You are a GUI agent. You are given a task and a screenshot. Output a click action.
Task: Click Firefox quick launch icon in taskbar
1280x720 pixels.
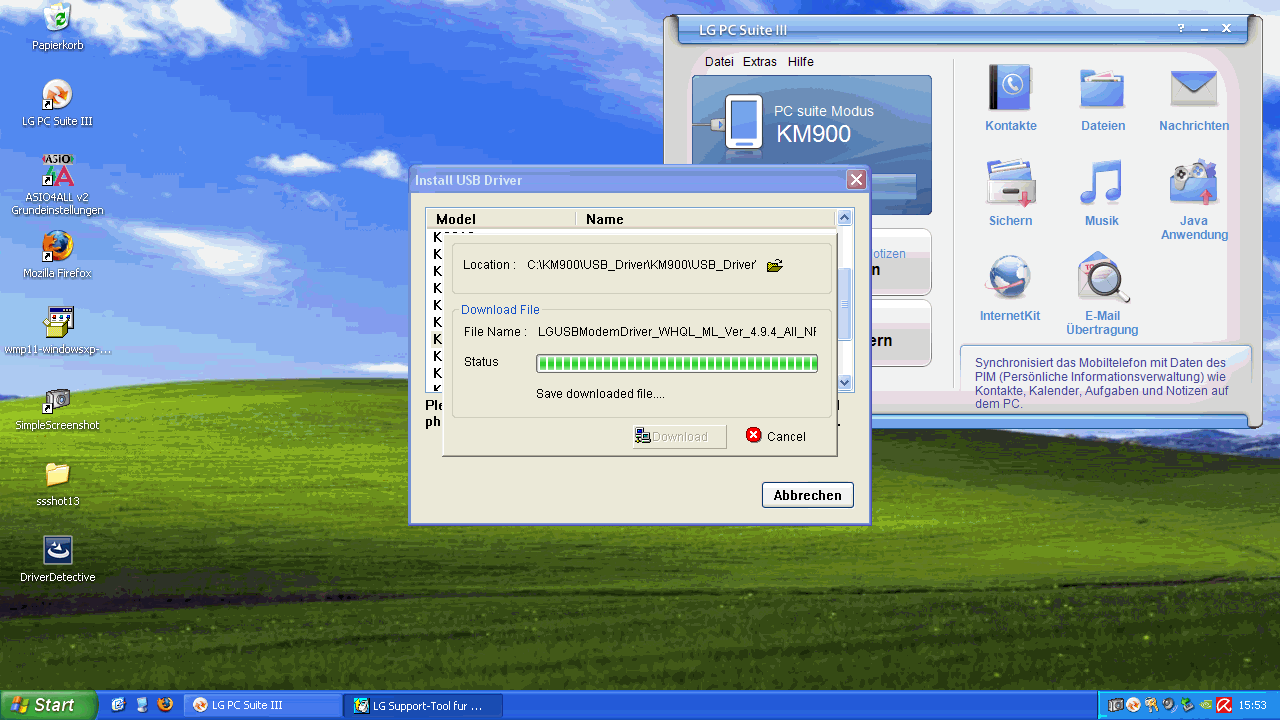(165, 704)
